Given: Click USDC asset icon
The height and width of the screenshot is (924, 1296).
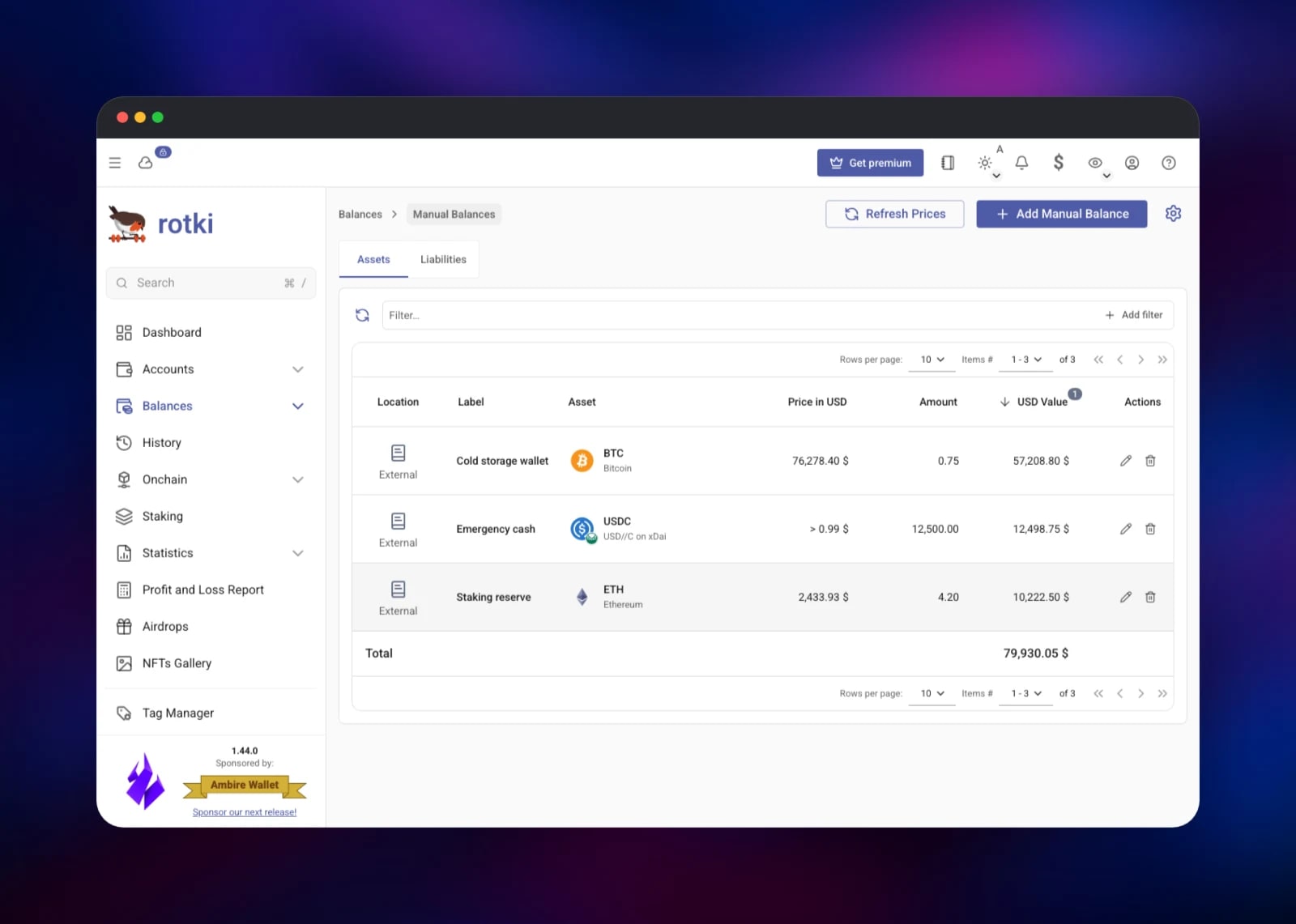Looking at the screenshot, I should pyautogui.click(x=582, y=529).
